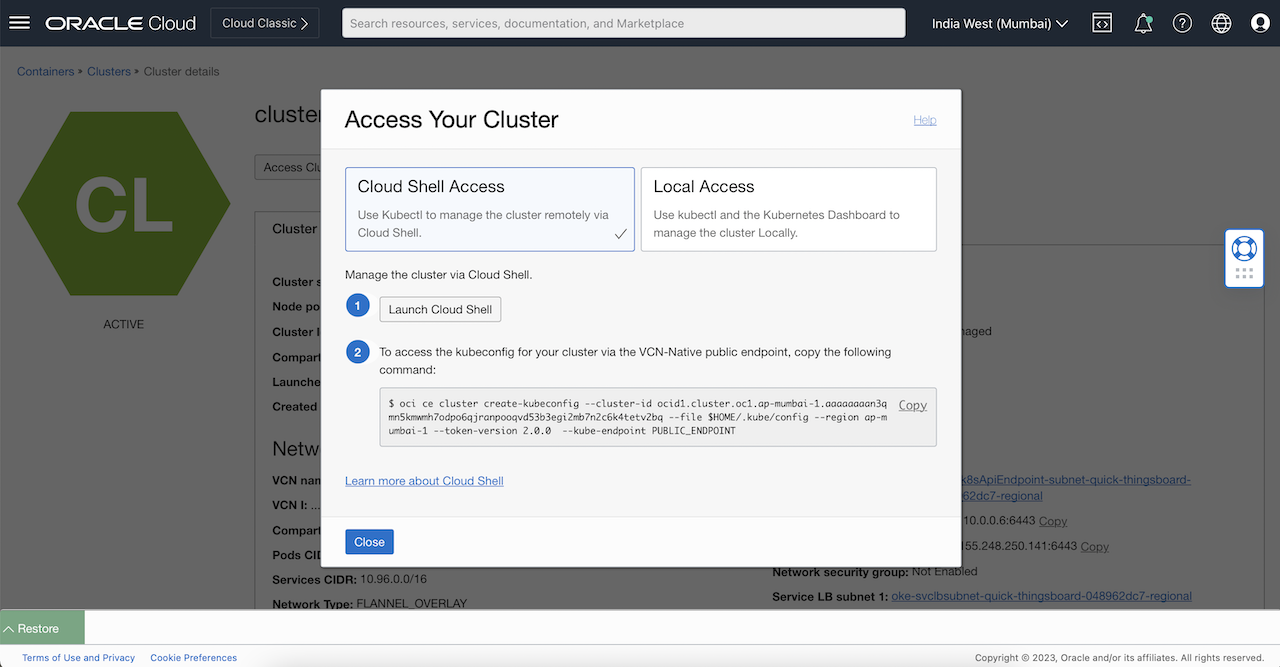Open the hamburger navigation menu
Screen dimensions: 1280x667
coord(19,23)
